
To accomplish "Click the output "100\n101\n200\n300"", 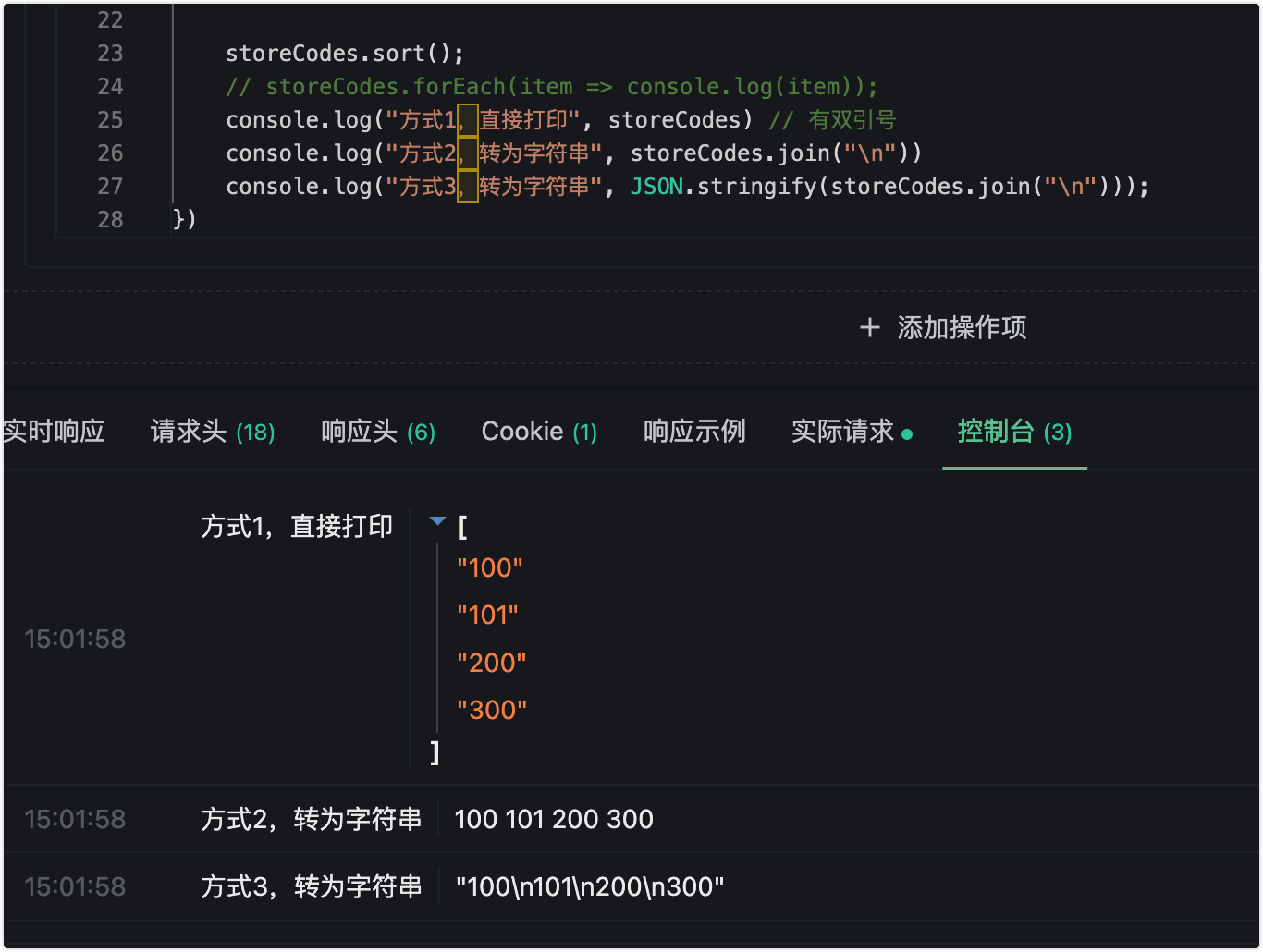I will pyautogui.click(x=590, y=886).
